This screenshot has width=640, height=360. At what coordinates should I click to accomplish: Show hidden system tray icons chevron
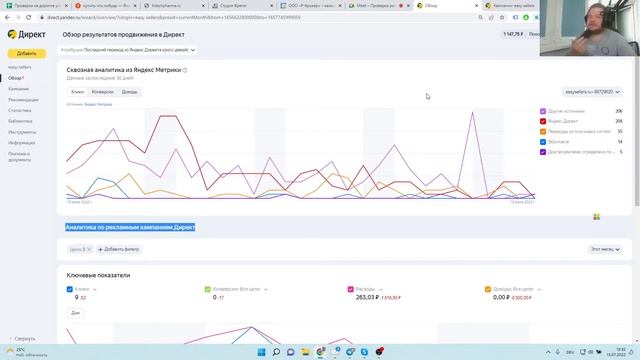pos(548,352)
